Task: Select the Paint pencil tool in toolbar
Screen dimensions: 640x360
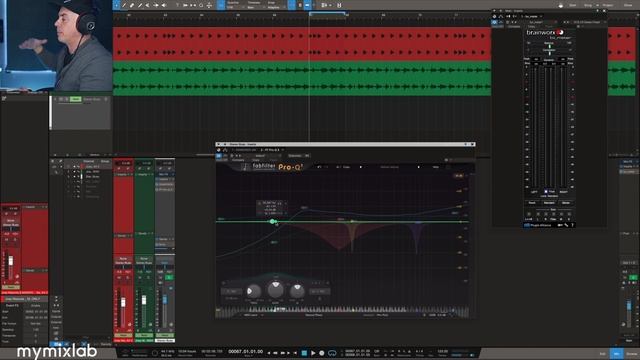Action: (140, 5)
